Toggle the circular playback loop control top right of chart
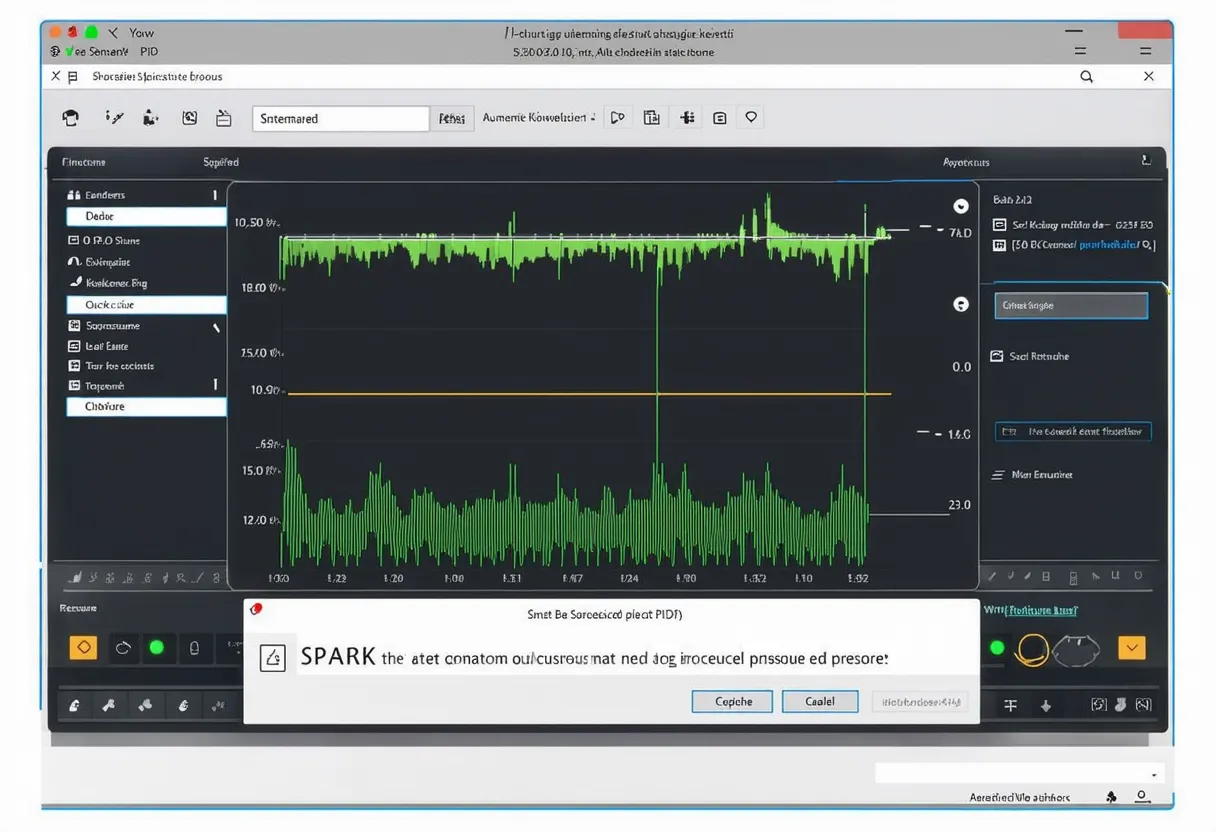The height and width of the screenshot is (832, 1216). point(960,205)
